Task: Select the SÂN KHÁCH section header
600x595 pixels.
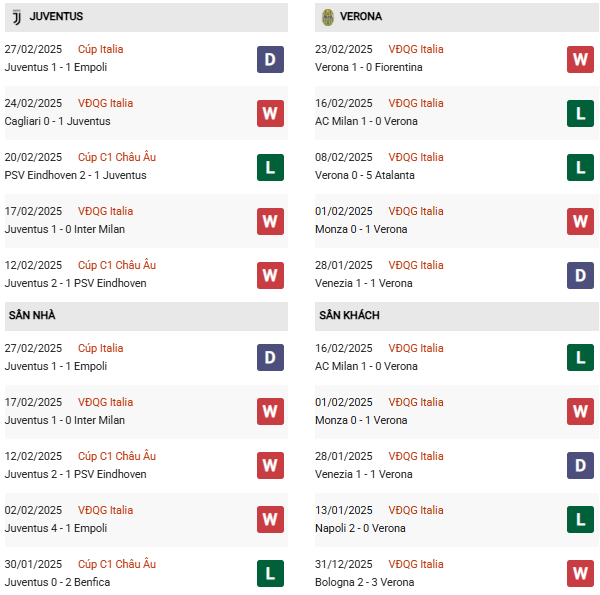Action: (349, 316)
